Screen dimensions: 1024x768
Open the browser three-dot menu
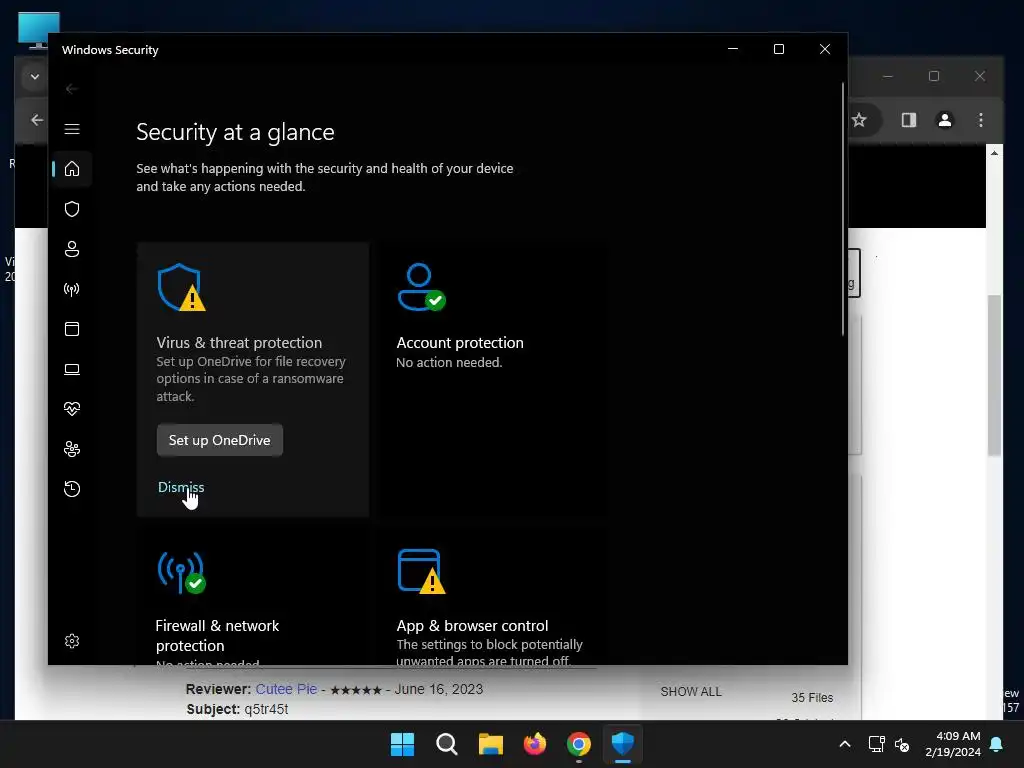point(981,120)
